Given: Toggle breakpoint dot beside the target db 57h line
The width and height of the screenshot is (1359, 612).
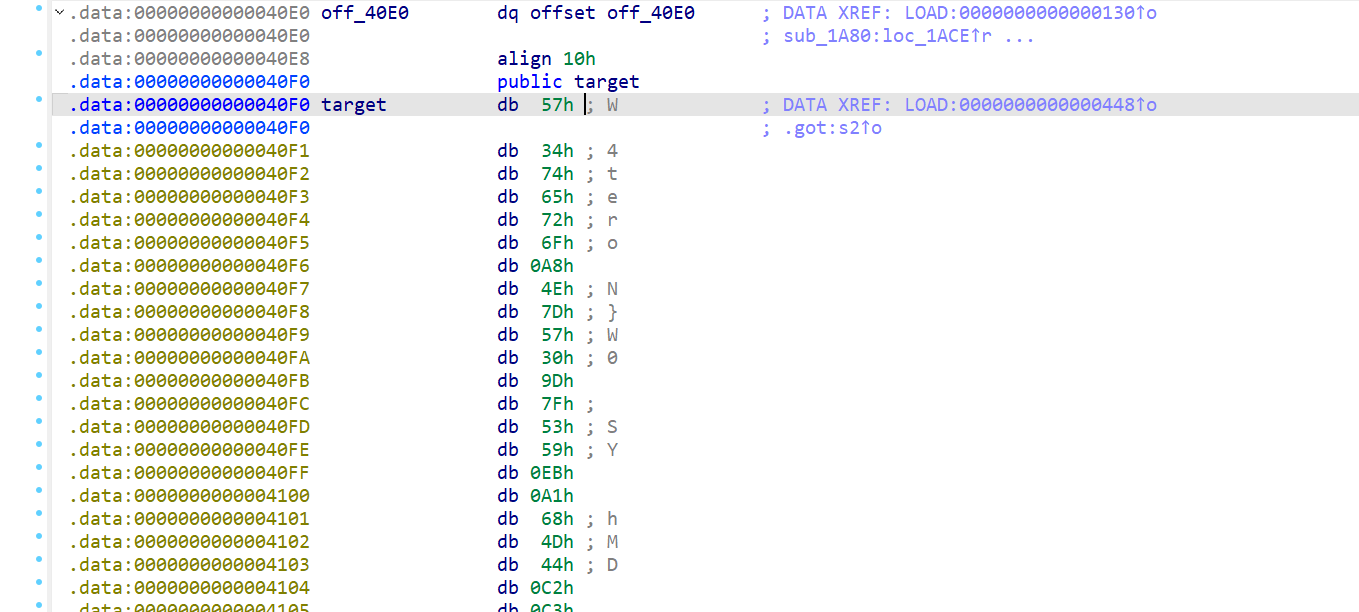Looking at the screenshot, I should tap(39, 100).
